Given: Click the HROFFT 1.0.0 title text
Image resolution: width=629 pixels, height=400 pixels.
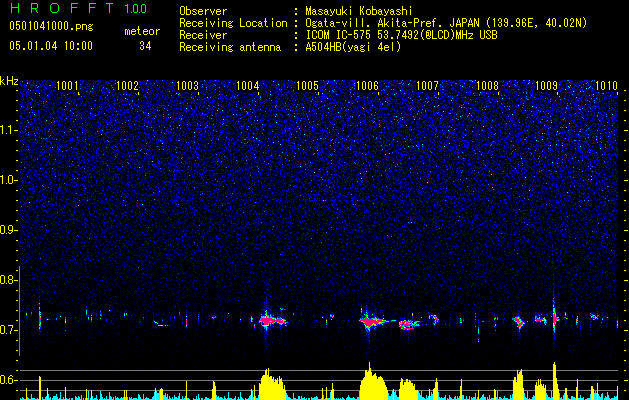Looking at the screenshot, I should pyautogui.click(x=78, y=8).
